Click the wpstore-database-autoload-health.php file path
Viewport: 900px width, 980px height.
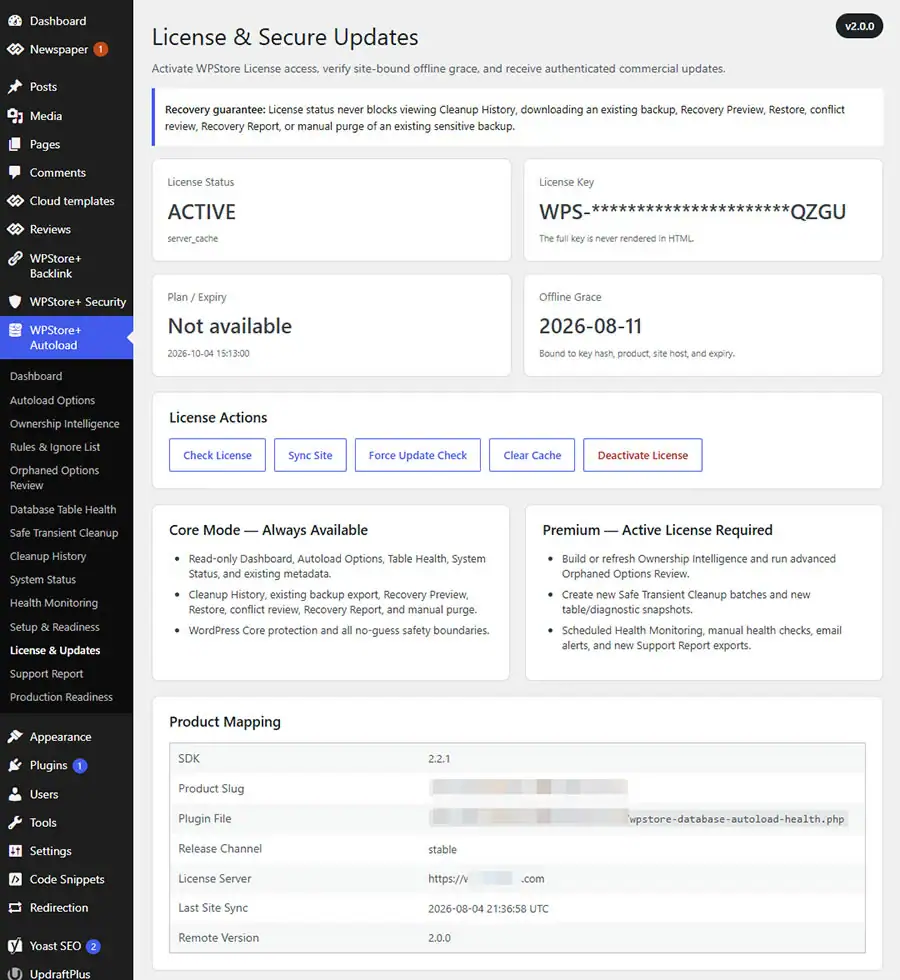(x=736, y=819)
